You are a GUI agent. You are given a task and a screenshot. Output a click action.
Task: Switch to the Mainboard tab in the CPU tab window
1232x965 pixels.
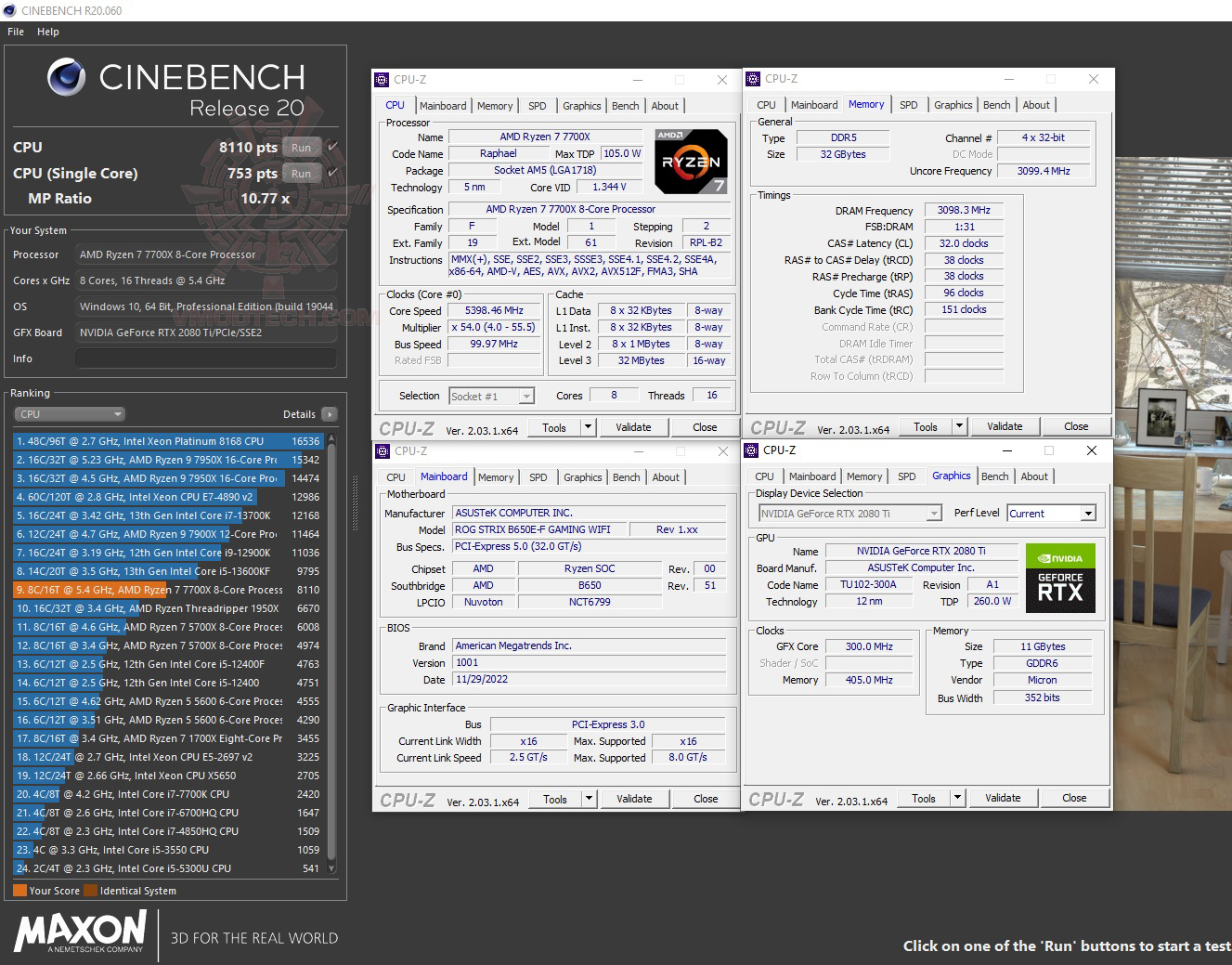443,106
